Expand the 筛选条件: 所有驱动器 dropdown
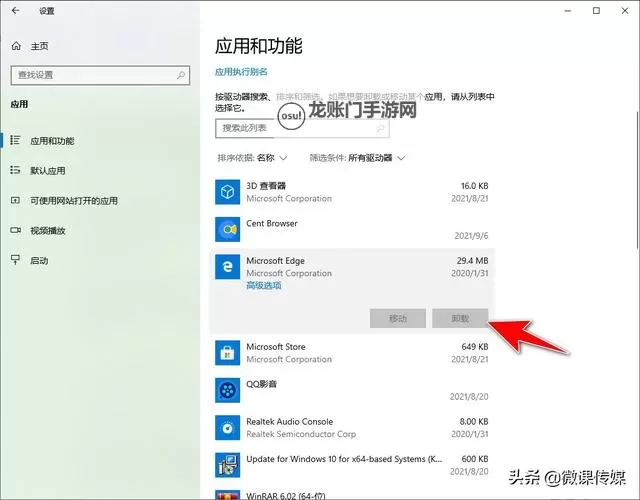This screenshot has width=640, height=500. click(x=357, y=158)
